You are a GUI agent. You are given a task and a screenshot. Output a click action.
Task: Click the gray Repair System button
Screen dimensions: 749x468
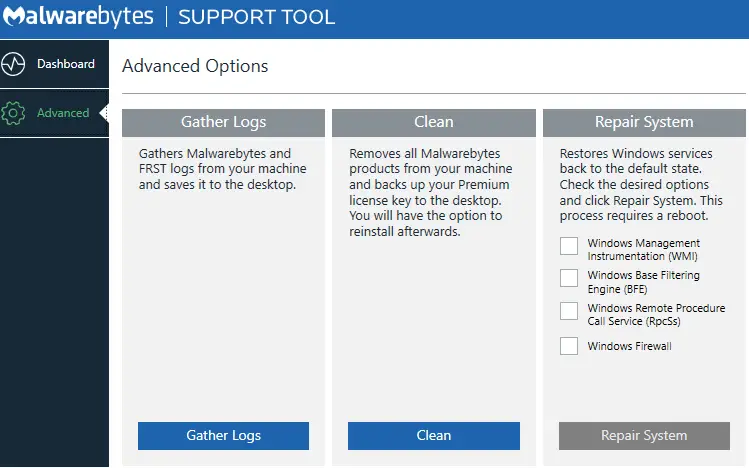644,436
